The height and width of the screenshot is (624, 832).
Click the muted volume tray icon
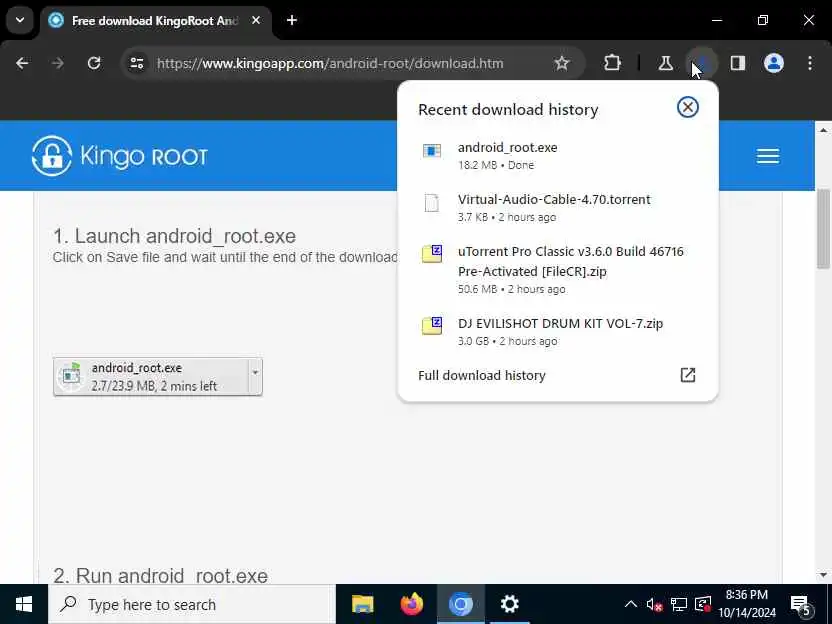654,604
